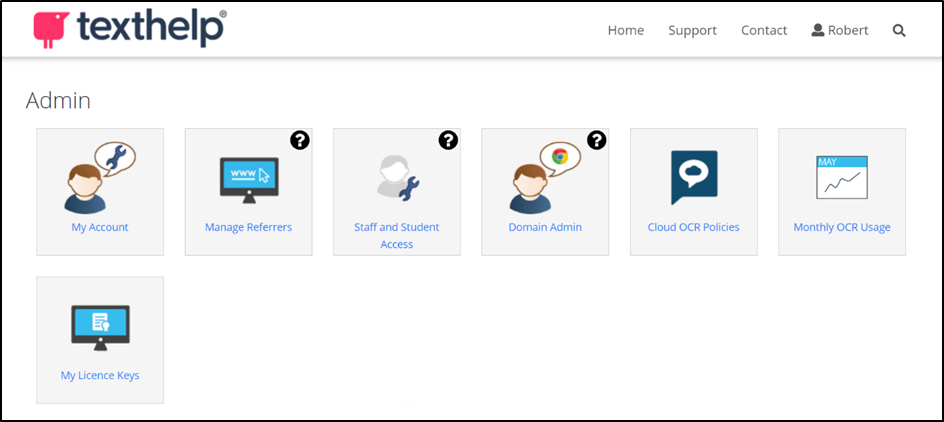The width and height of the screenshot is (944, 422).
Task: Open the Manage Referrers link
Action: tap(249, 228)
